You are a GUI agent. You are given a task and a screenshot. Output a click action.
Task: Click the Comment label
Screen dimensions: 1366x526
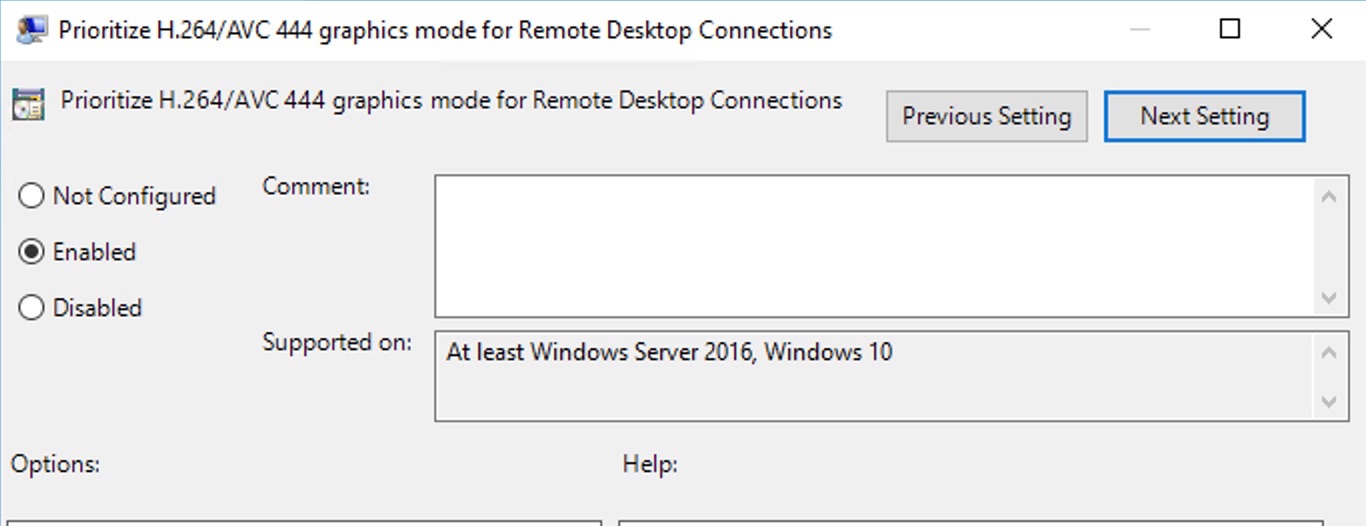[316, 186]
